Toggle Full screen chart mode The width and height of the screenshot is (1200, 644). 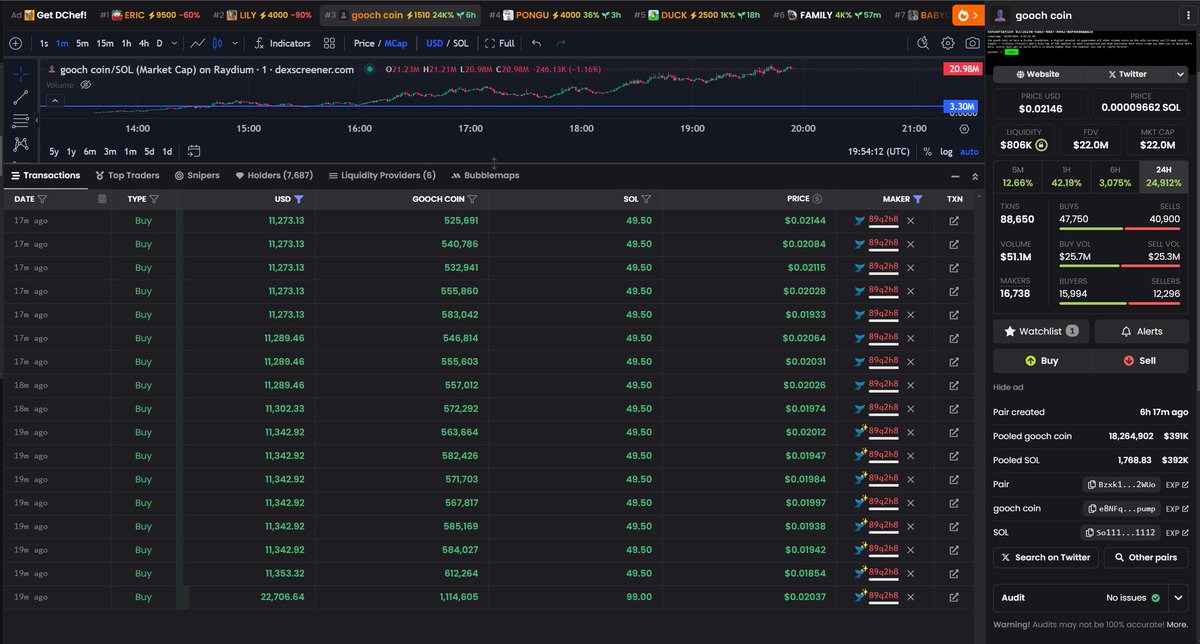pos(500,43)
